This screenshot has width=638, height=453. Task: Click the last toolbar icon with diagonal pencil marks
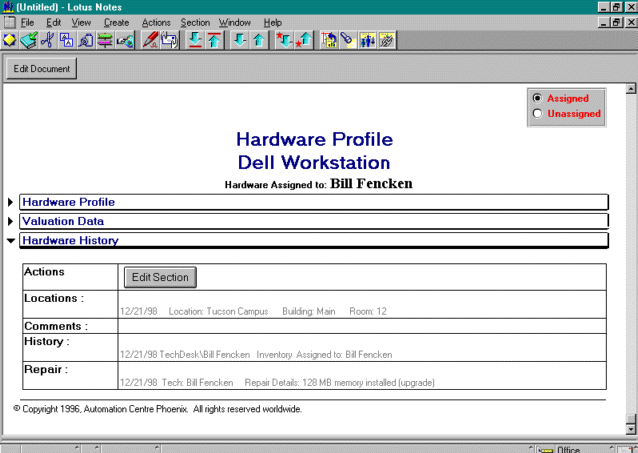tap(387, 40)
